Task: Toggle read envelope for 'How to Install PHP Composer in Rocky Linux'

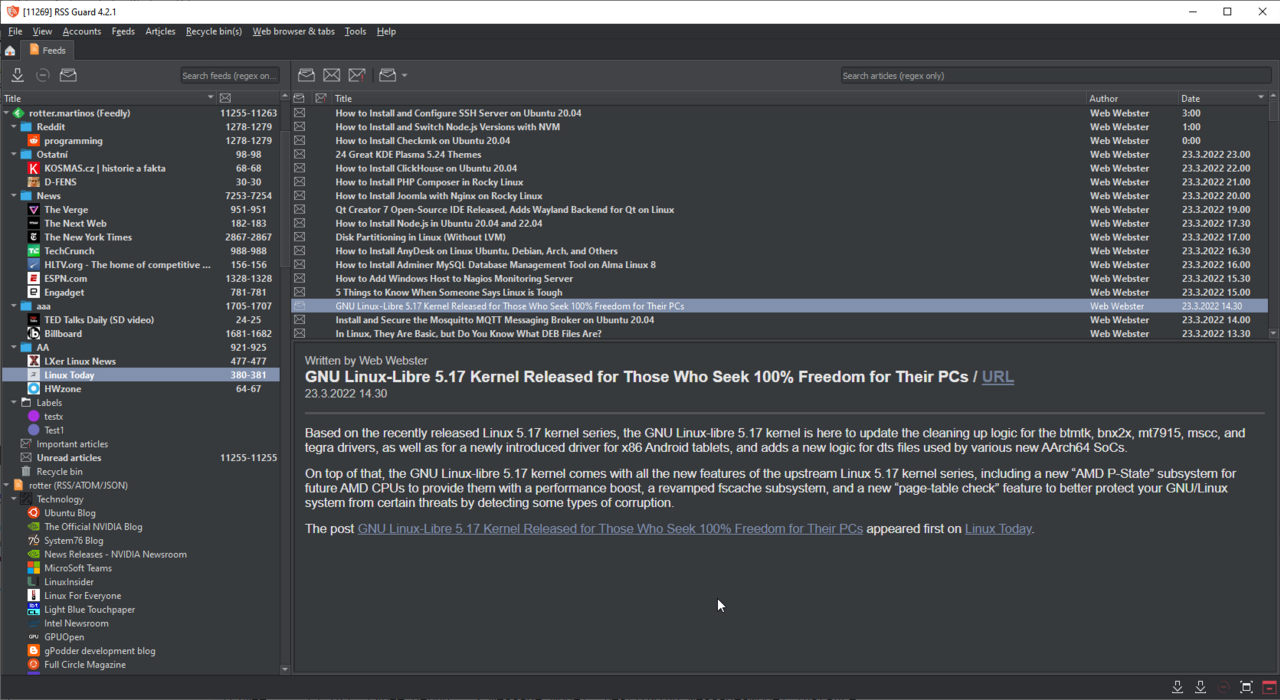Action: click(299, 182)
